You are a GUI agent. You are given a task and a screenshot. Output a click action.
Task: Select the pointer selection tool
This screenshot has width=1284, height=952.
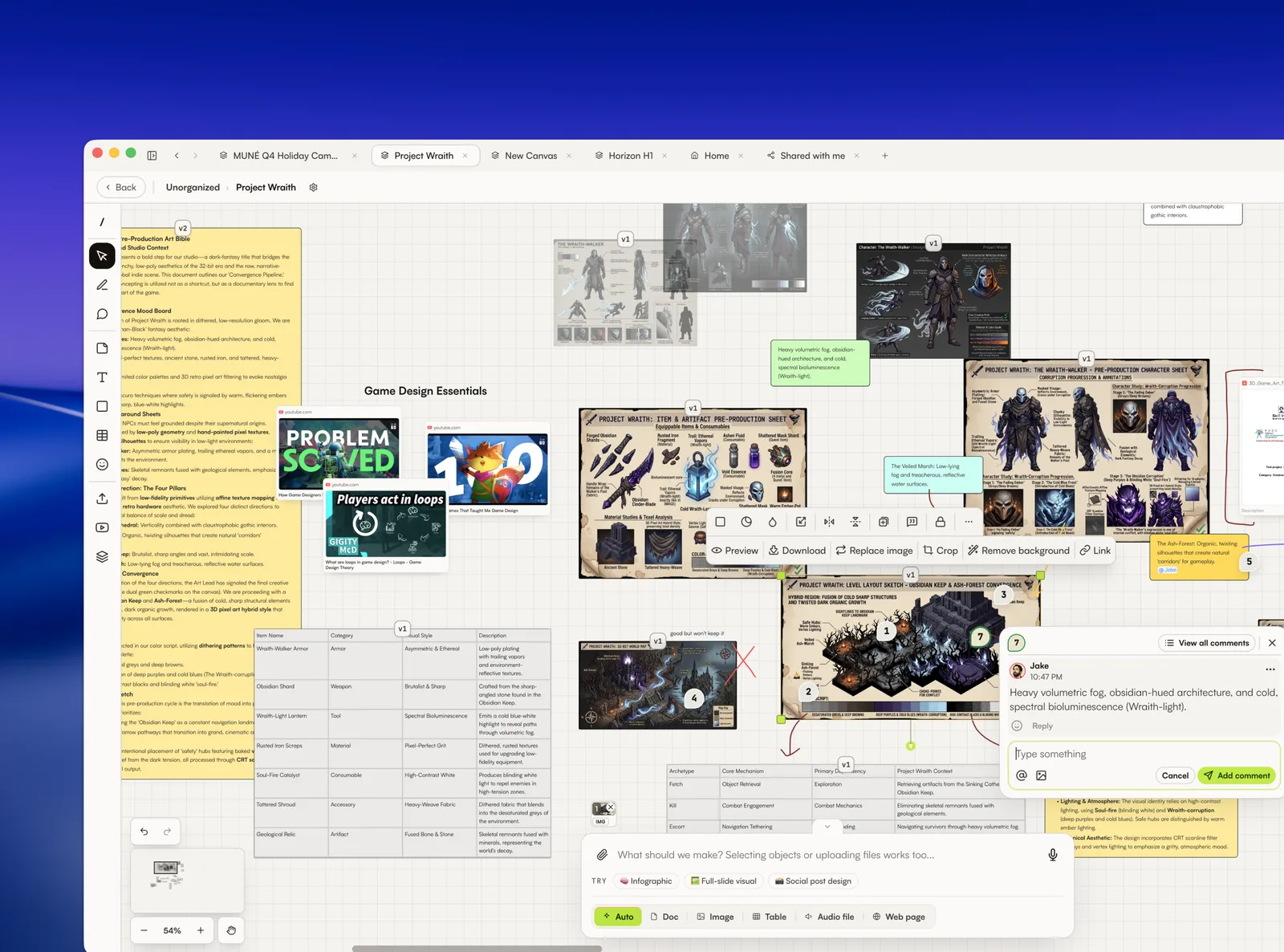[102, 256]
